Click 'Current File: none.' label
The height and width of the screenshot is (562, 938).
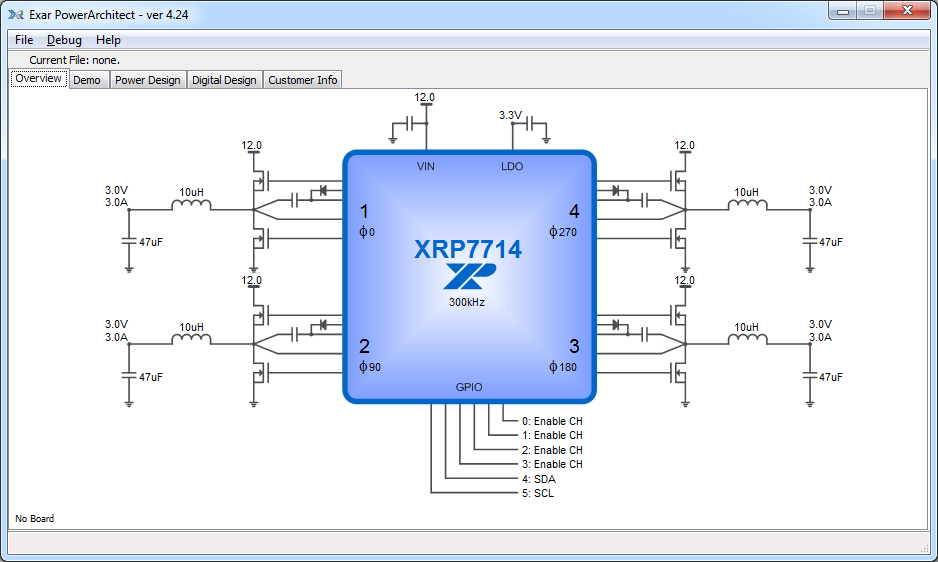pos(75,60)
